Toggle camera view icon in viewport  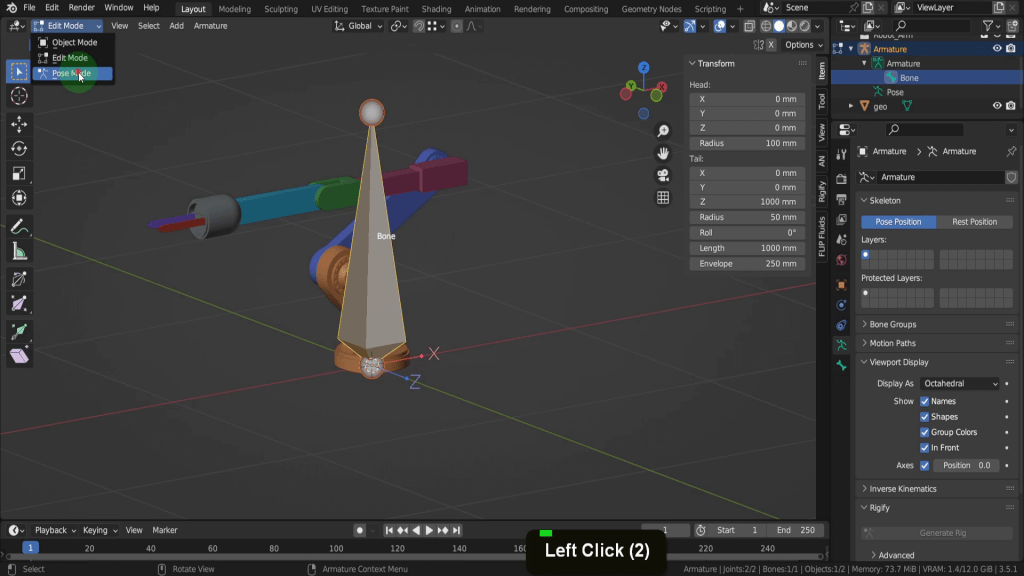663,175
